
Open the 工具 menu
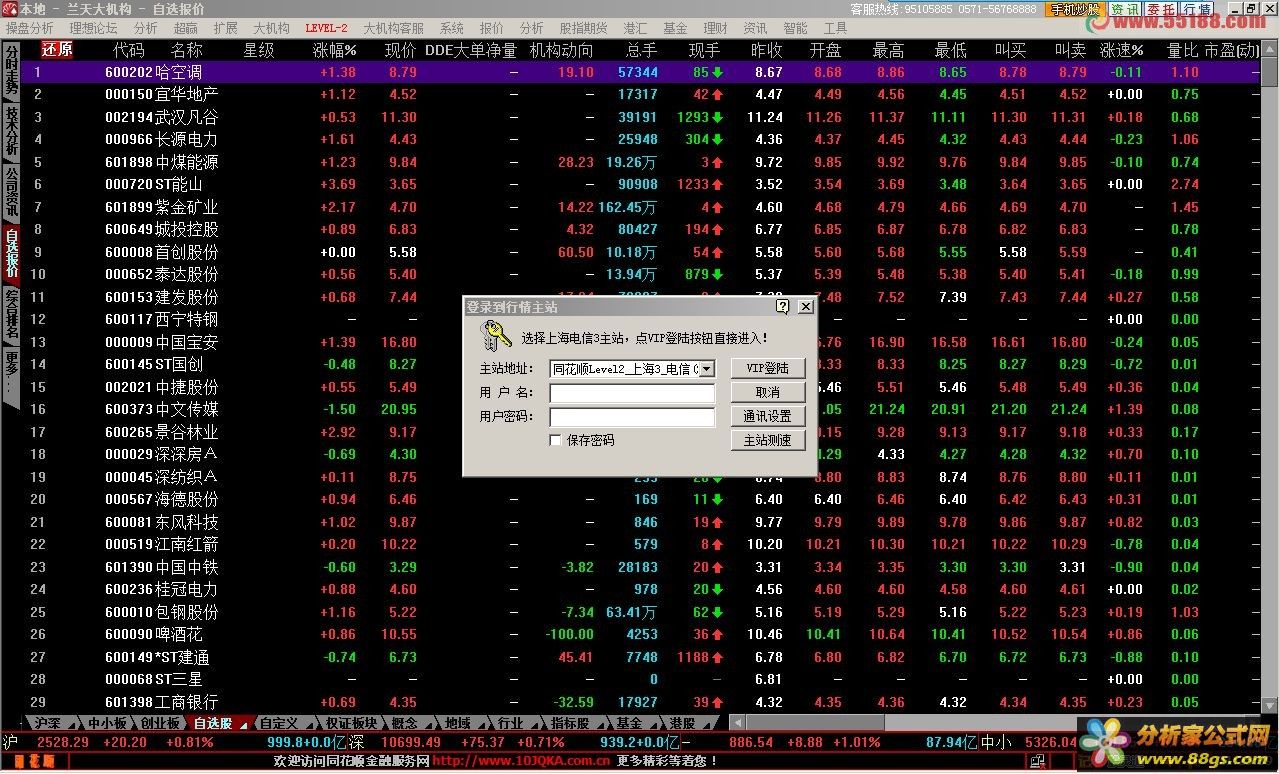point(835,28)
